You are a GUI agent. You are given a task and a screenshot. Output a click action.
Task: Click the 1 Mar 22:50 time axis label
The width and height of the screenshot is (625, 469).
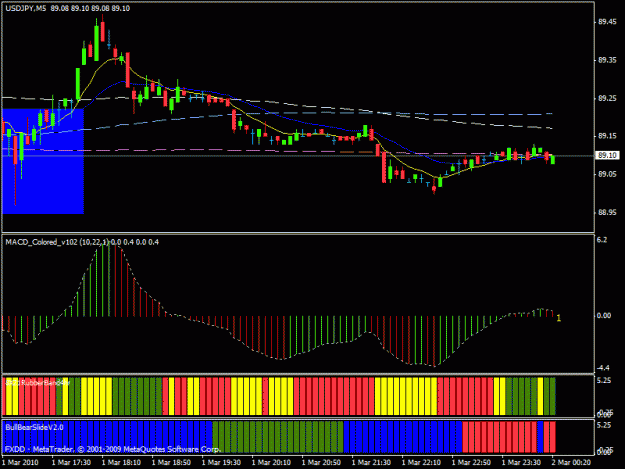(471, 463)
